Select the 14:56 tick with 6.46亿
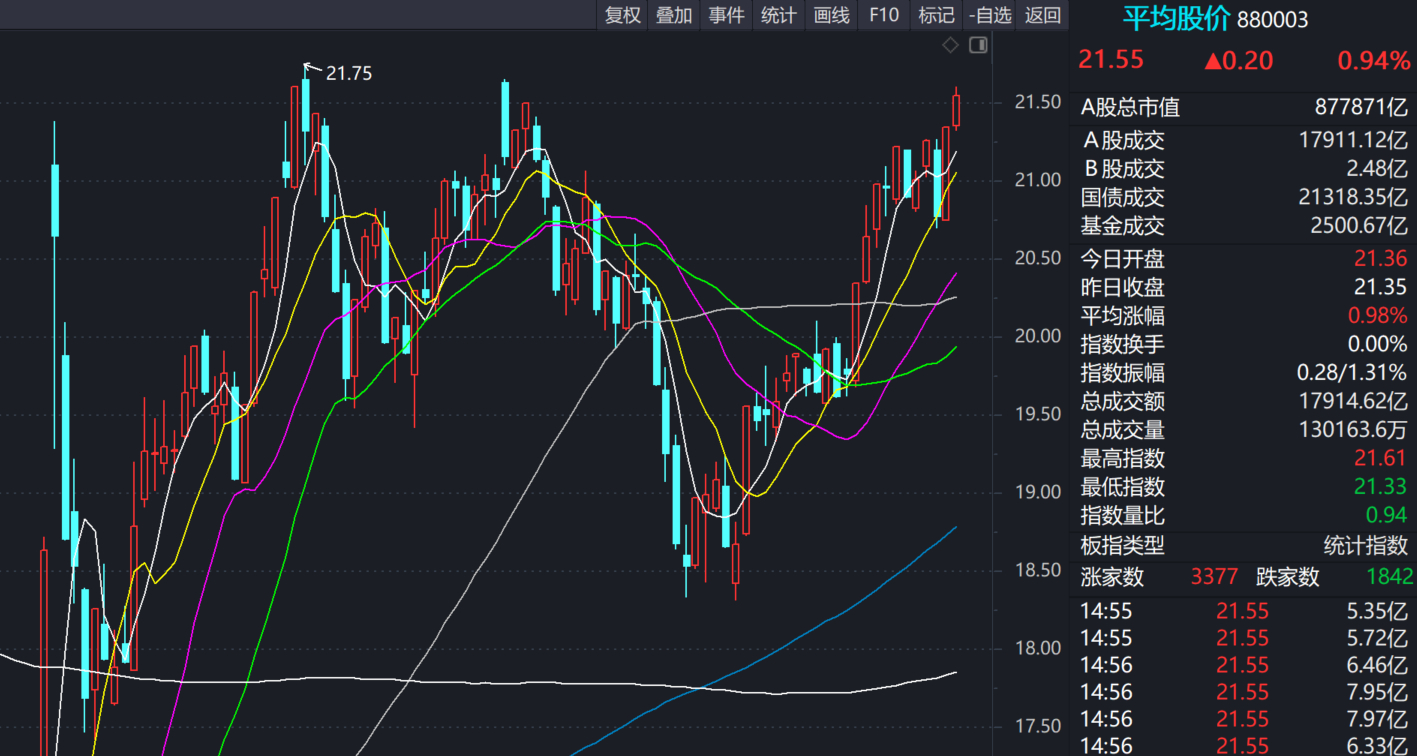The height and width of the screenshot is (756, 1417). pyautogui.click(x=1244, y=665)
